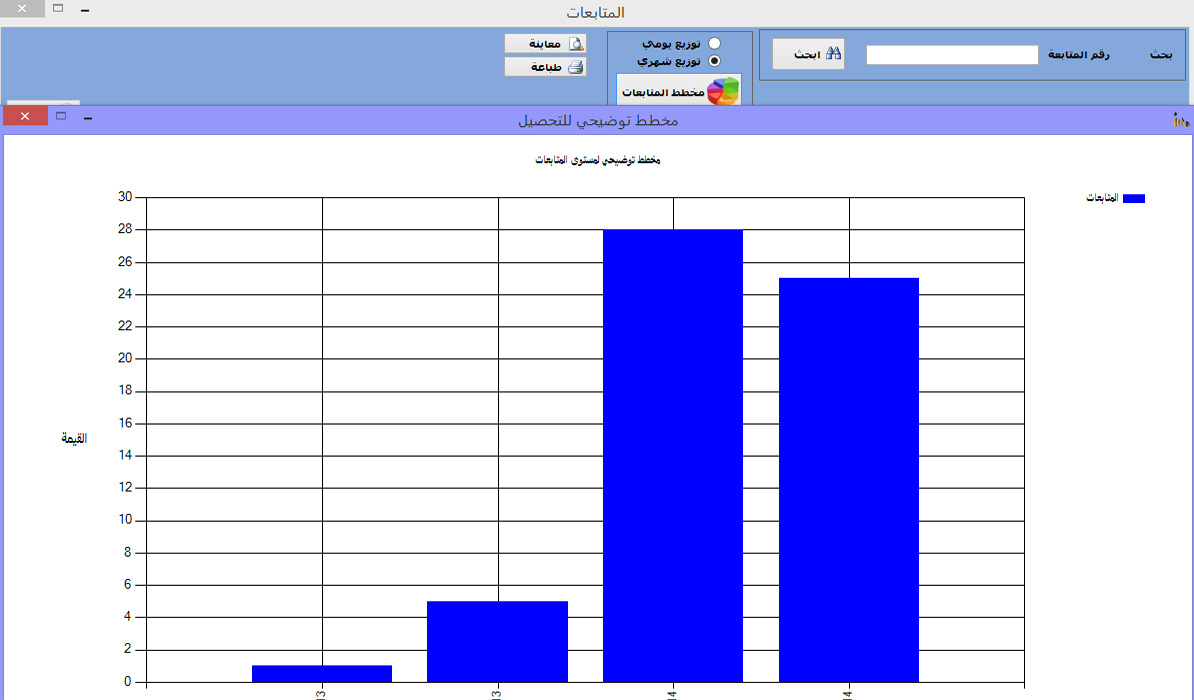The width and height of the screenshot is (1194, 700).
Task: Select the توزيع شهري monthly distribution option
Action: pos(714,60)
